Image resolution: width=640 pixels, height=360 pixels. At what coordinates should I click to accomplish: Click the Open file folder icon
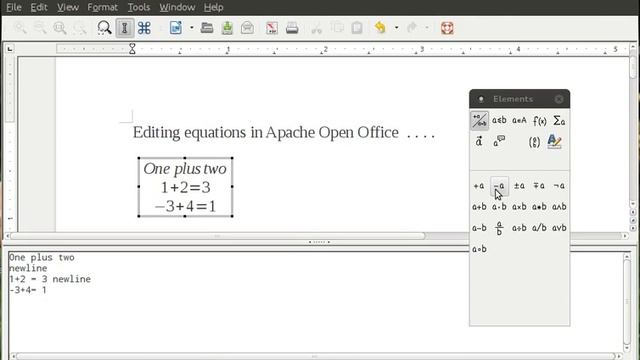pyautogui.click(x=207, y=28)
